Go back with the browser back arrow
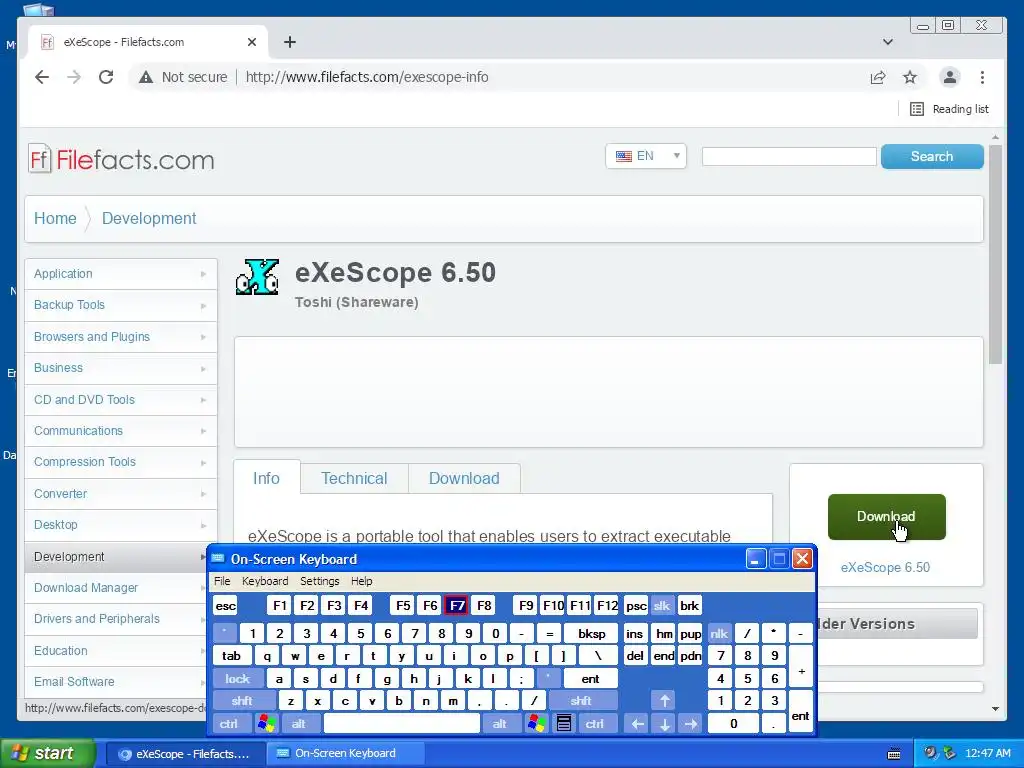The height and width of the screenshot is (768, 1024). coord(42,77)
